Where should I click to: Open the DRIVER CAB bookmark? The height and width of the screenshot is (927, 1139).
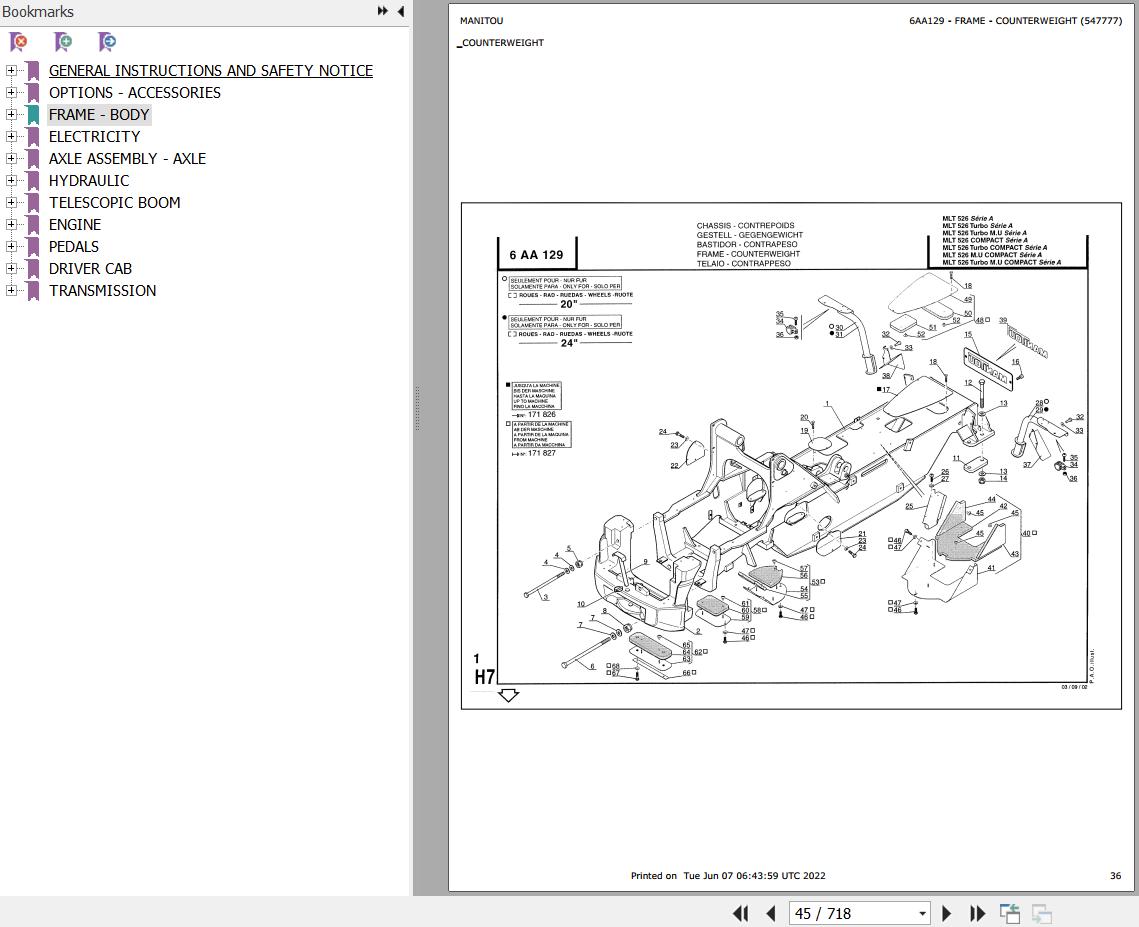pos(90,268)
